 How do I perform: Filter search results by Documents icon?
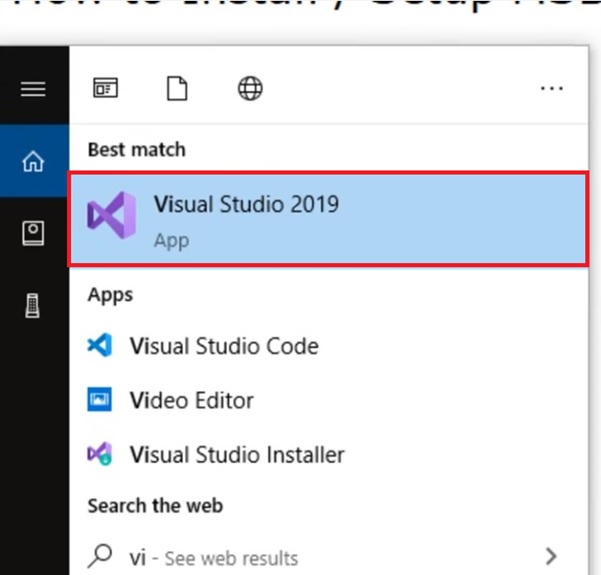pos(177,89)
